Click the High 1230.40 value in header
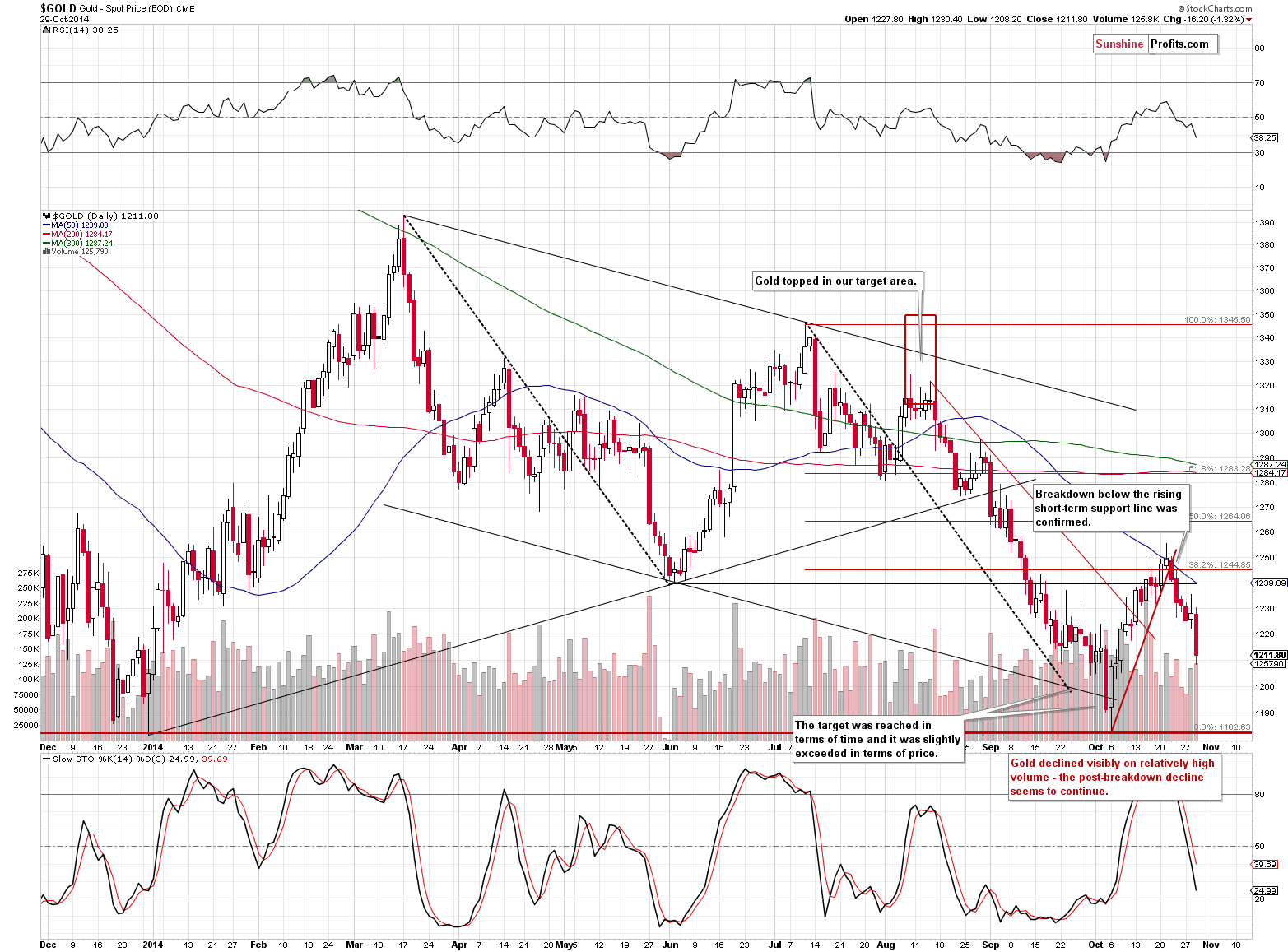The width and height of the screenshot is (1288, 952). [x=935, y=19]
